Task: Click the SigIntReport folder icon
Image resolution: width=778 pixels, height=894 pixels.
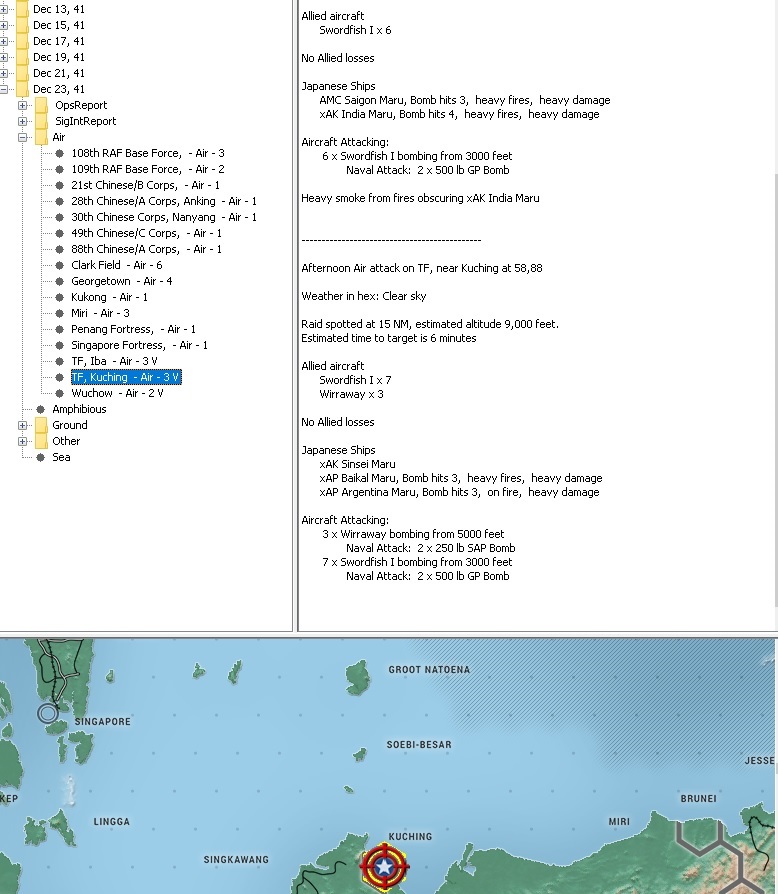Action: pos(41,121)
